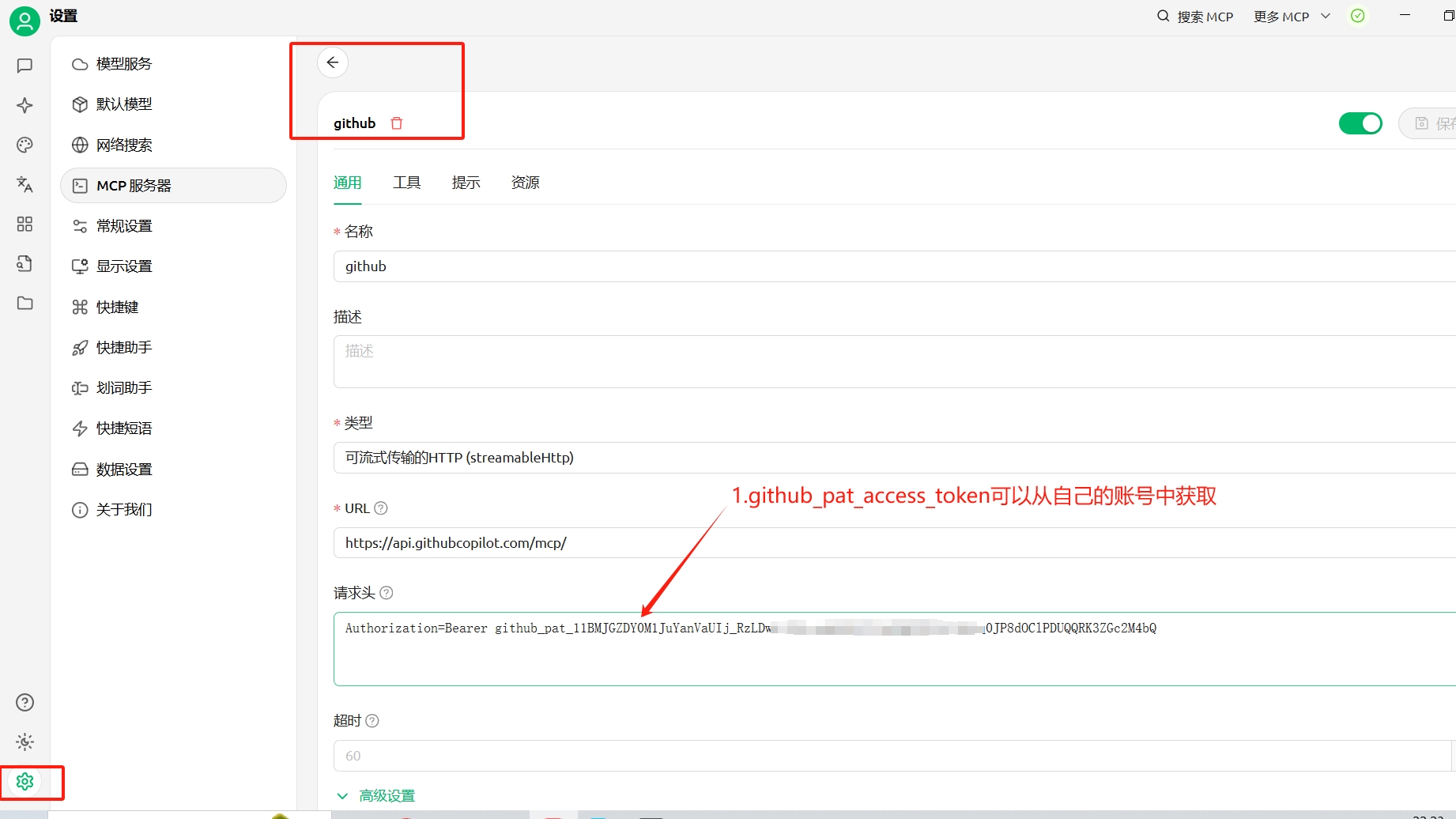1456x819 pixels.
Task: Open the paintbrush palette sidebar icon
Action: point(25,145)
